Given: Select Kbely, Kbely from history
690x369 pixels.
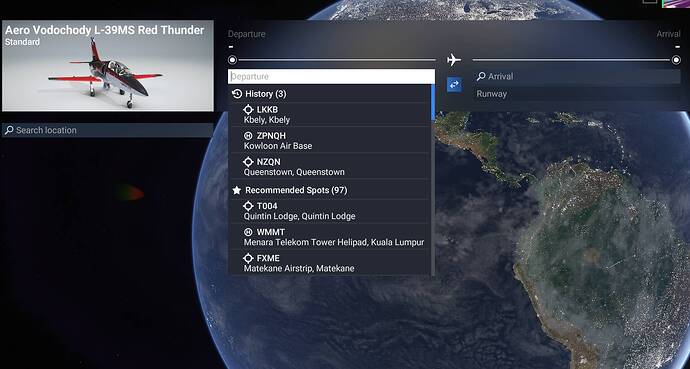Looking at the screenshot, I should 329,114.
